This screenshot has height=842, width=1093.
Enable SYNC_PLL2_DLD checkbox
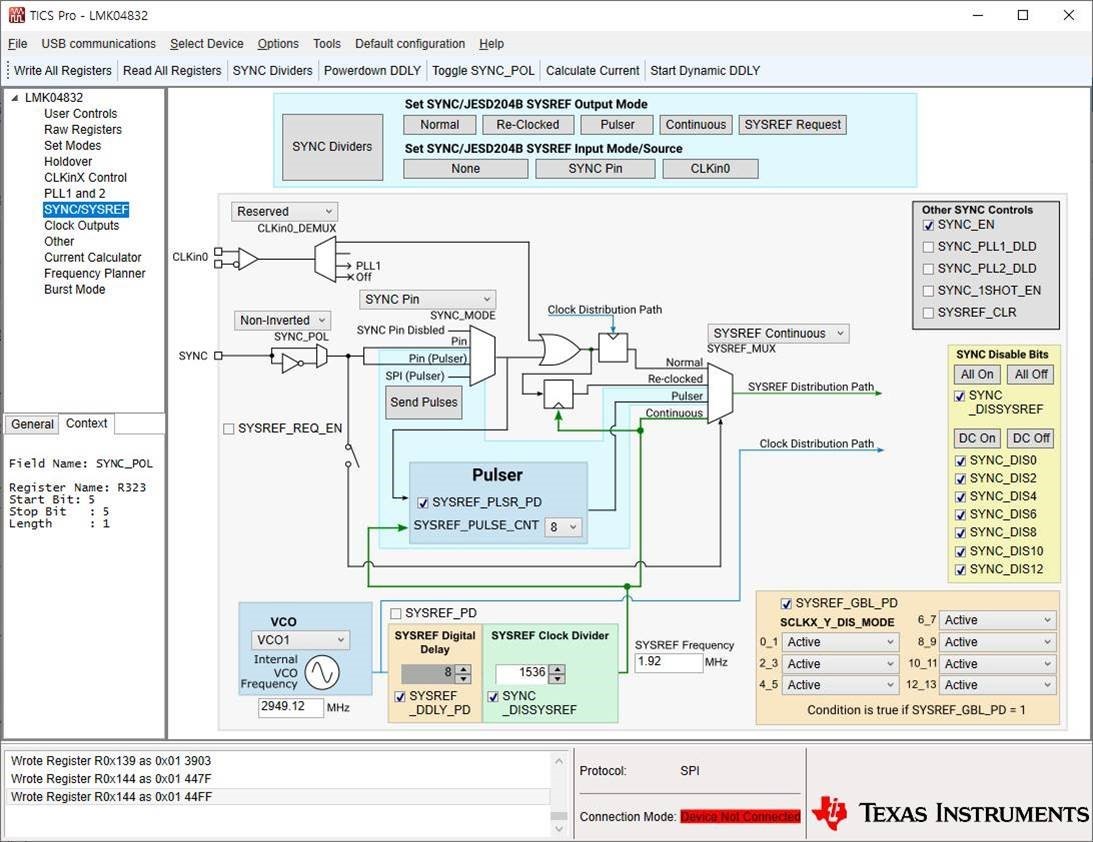coord(928,269)
